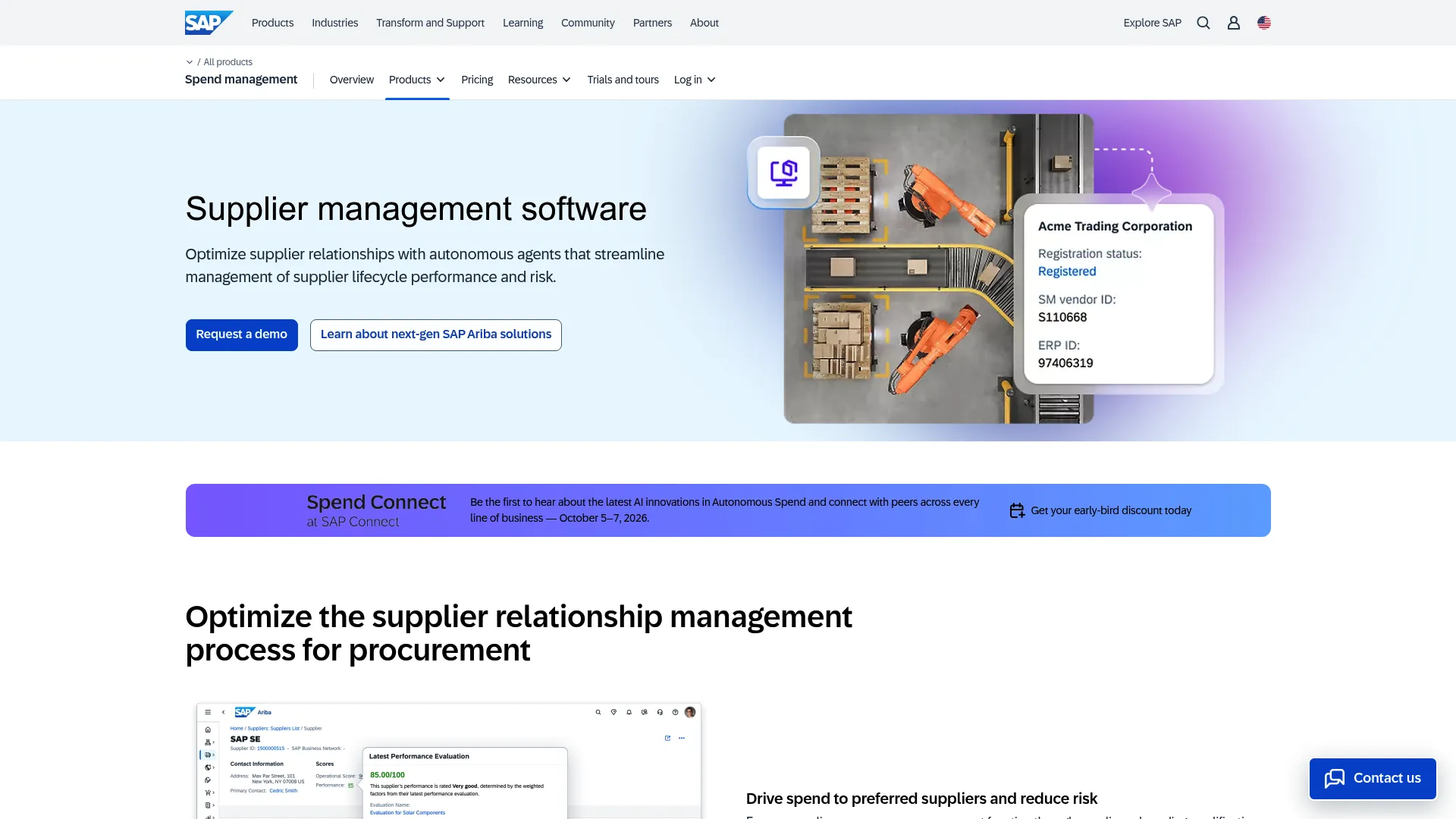Click the Latest Performance Evaluation popup image
Viewport: 1456px width, 819px height.
(466, 783)
